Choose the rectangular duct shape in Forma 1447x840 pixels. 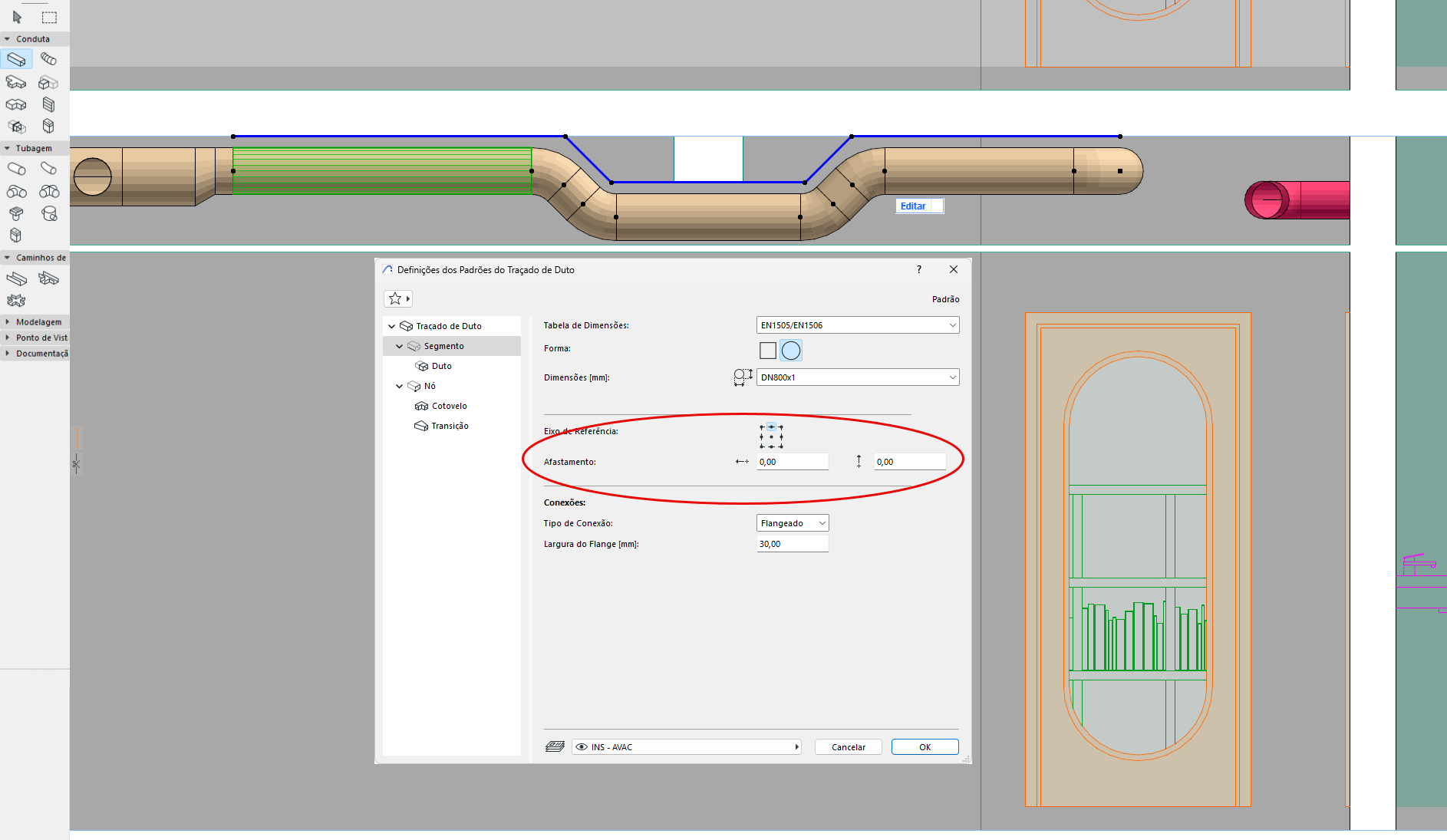[768, 351]
